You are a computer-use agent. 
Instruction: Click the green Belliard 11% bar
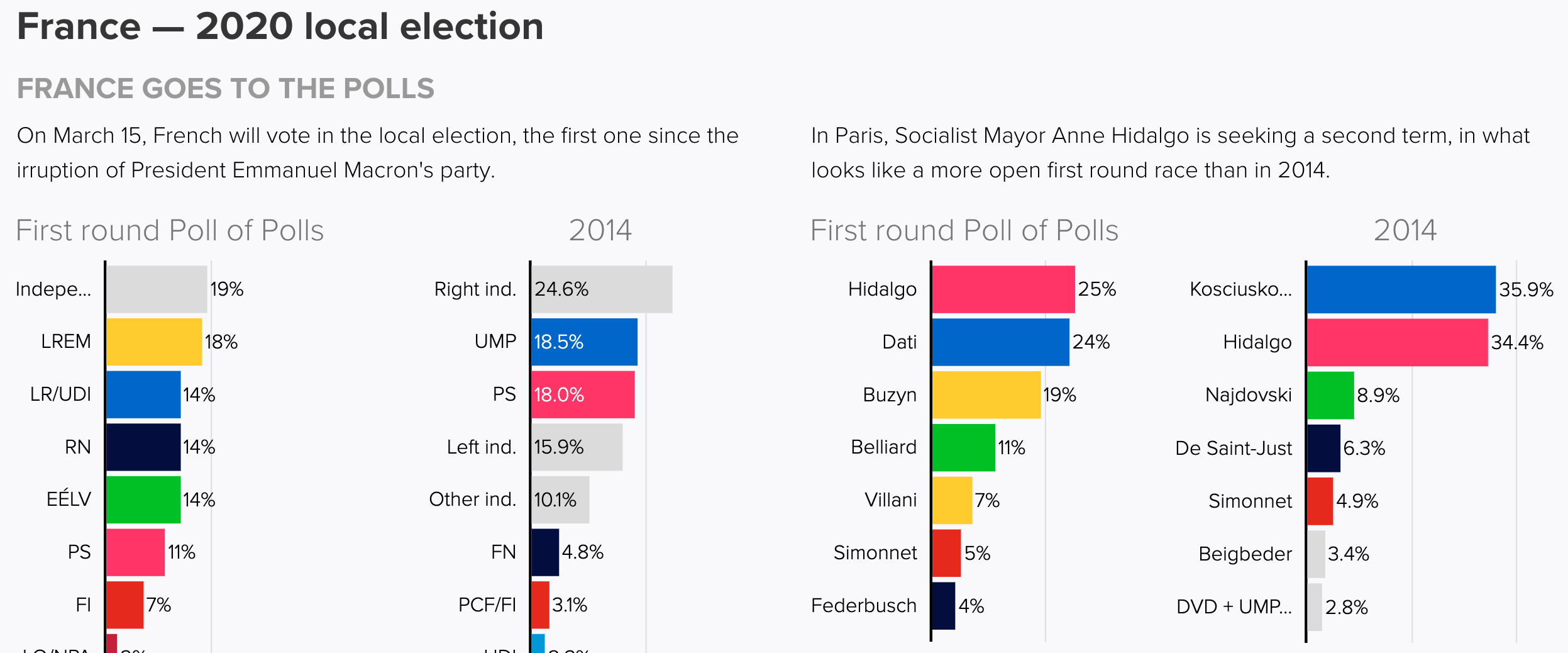(963, 447)
